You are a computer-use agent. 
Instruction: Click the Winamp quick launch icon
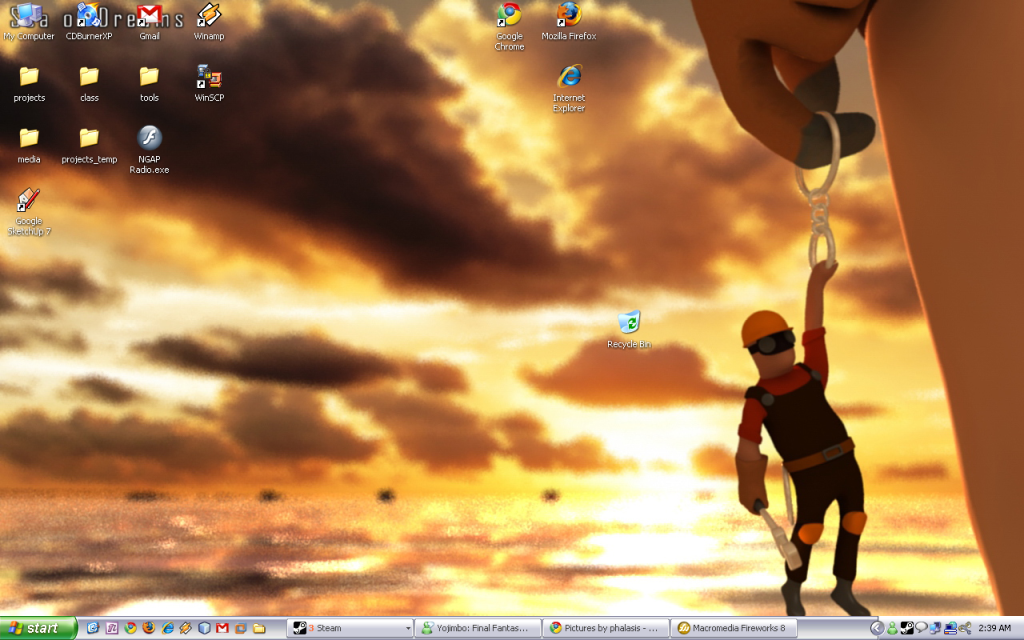186,628
